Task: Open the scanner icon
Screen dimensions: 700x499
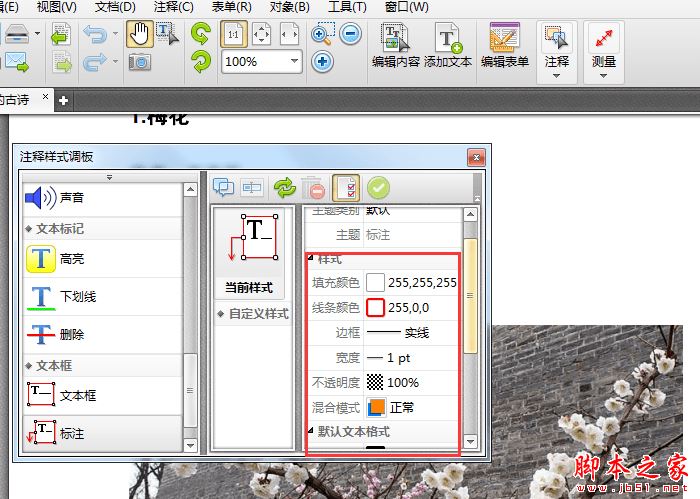Action: click(17, 34)
